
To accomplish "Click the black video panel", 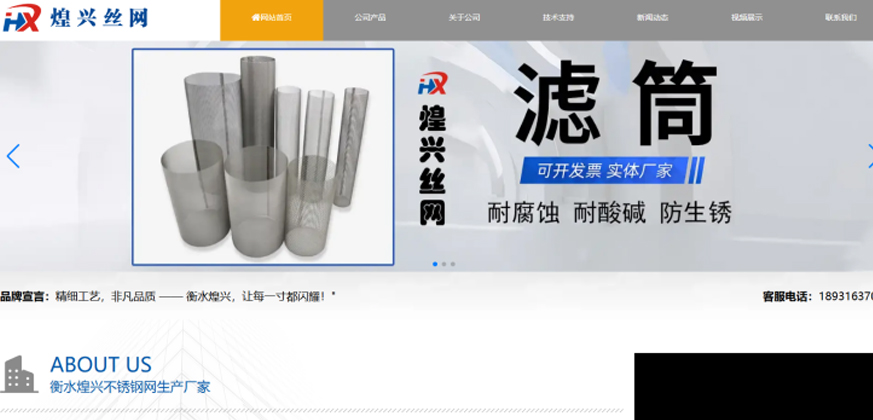I will pyautogui.click(x=753, y=387).
